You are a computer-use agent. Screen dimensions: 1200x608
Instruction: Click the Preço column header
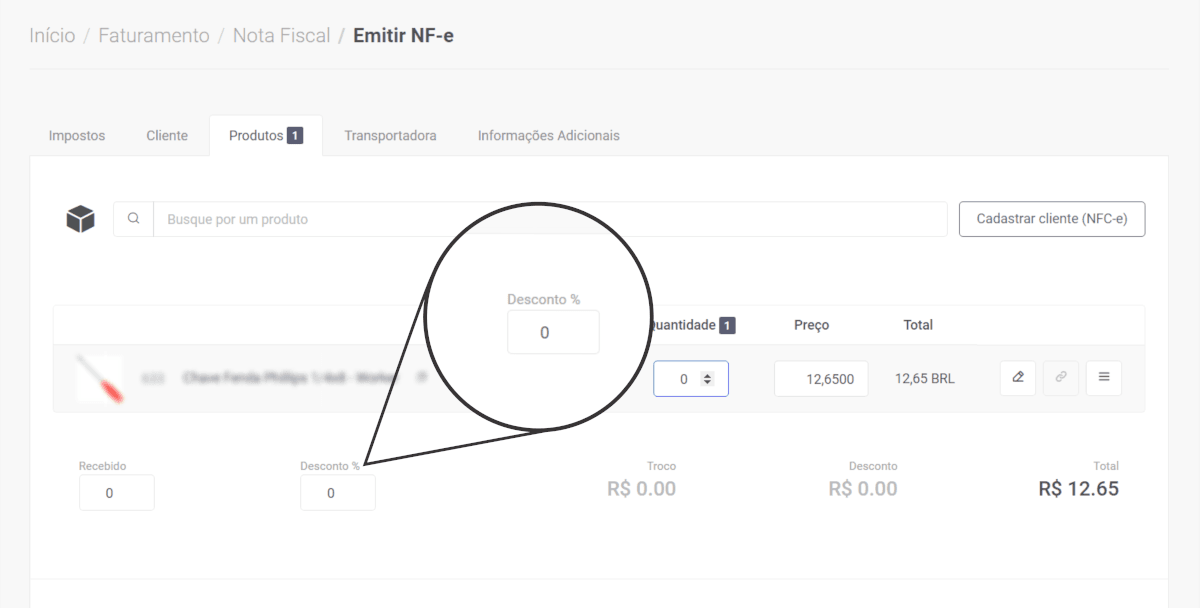[x=811, y=325]
